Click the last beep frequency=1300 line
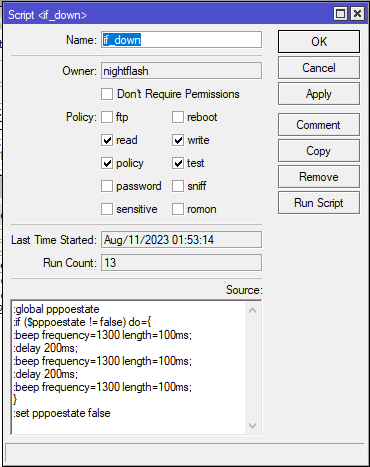370x467 pixels. 103,387
